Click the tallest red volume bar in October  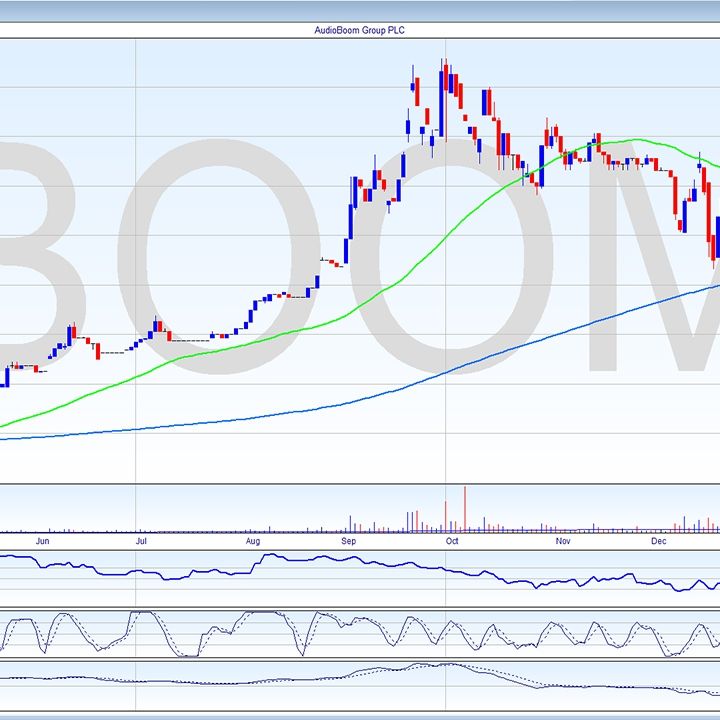tap(465, 509)
